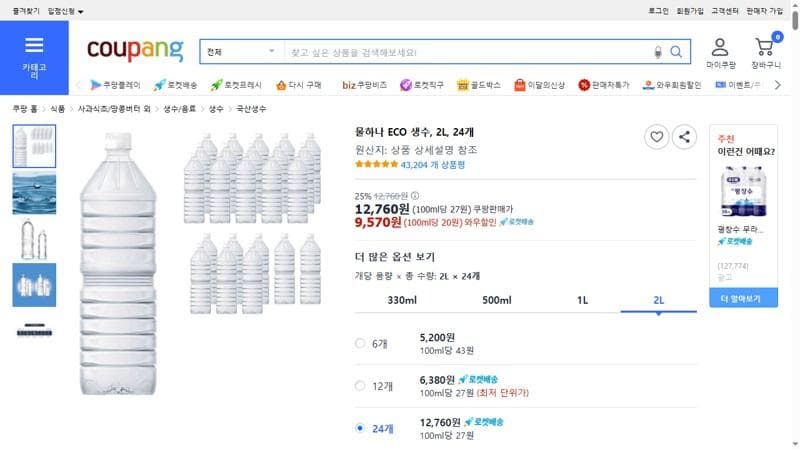
Task: Click the magnifier search icon
Action: 676,52
